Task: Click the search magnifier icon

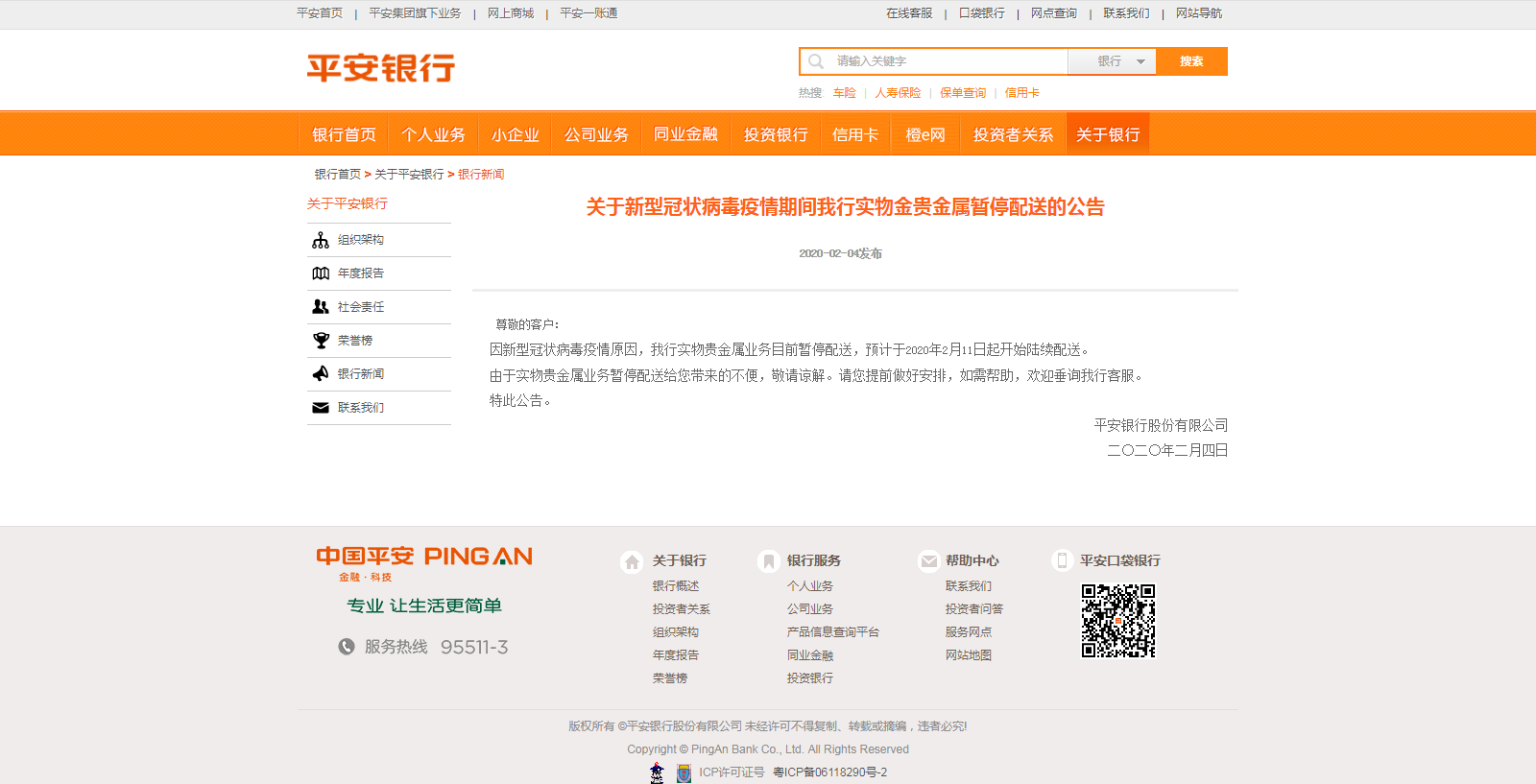Action: 816,61
